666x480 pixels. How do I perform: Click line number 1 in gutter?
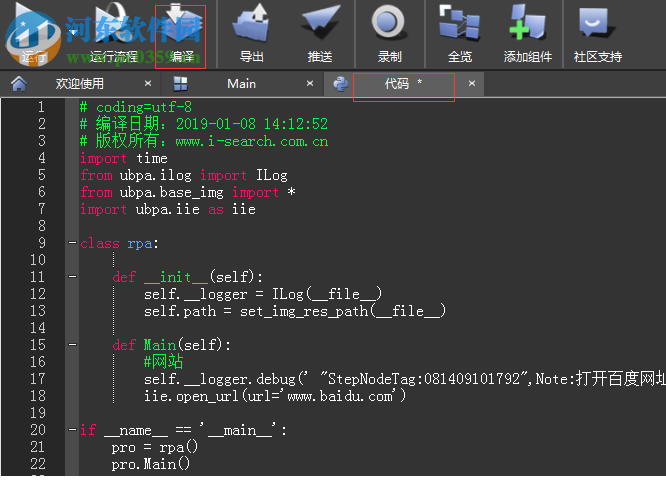tap(41, 107)
